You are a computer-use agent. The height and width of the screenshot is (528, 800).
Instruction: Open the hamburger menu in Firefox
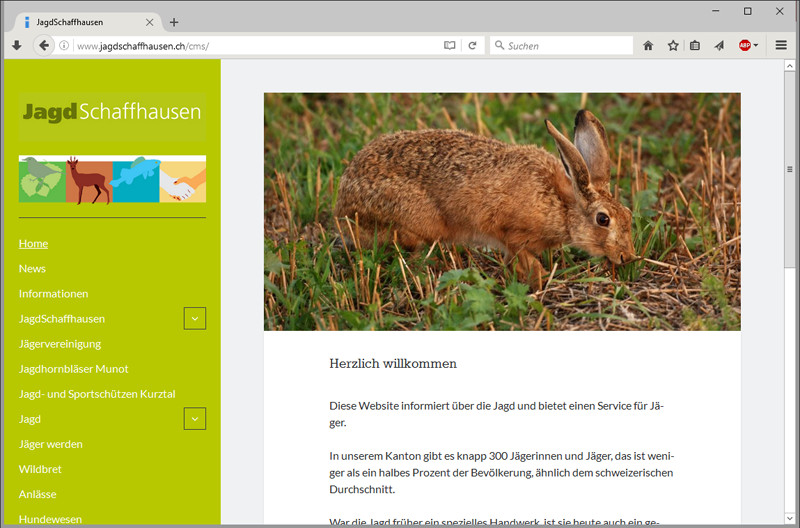coord(781,45)
